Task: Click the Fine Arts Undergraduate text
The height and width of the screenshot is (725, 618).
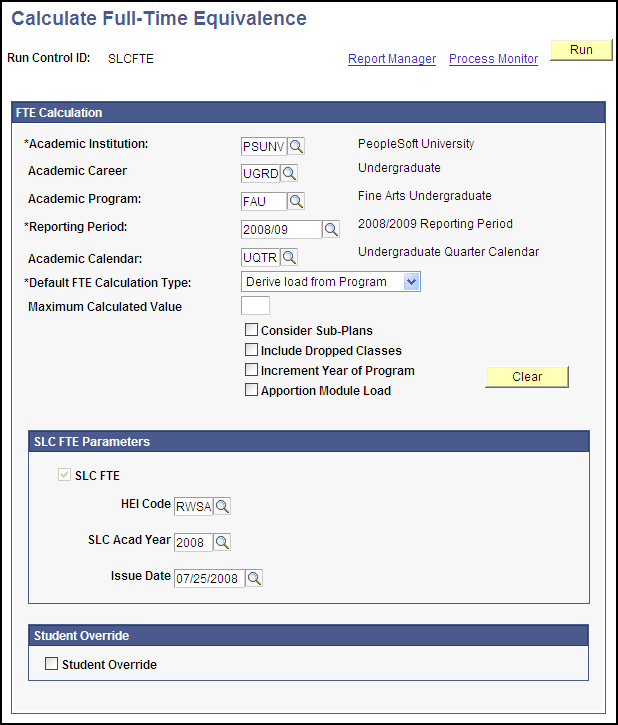Action: 425,196
